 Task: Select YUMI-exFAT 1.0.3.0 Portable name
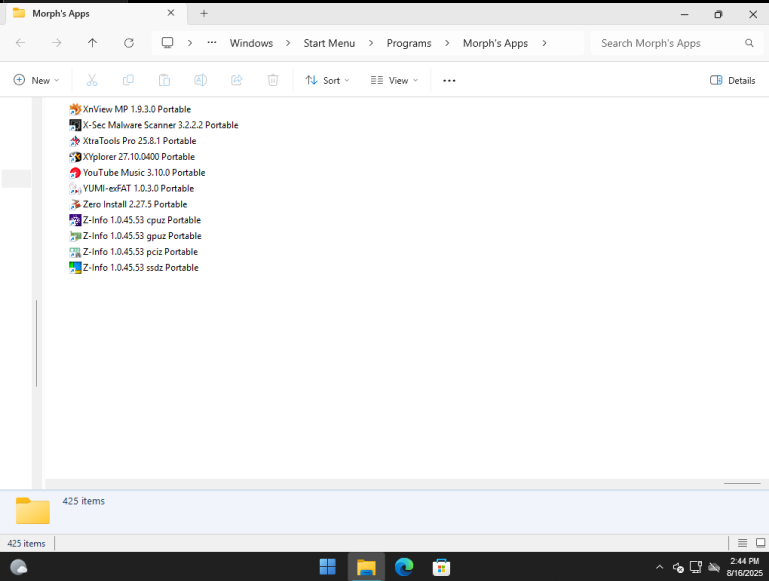[x=138, y=188]
